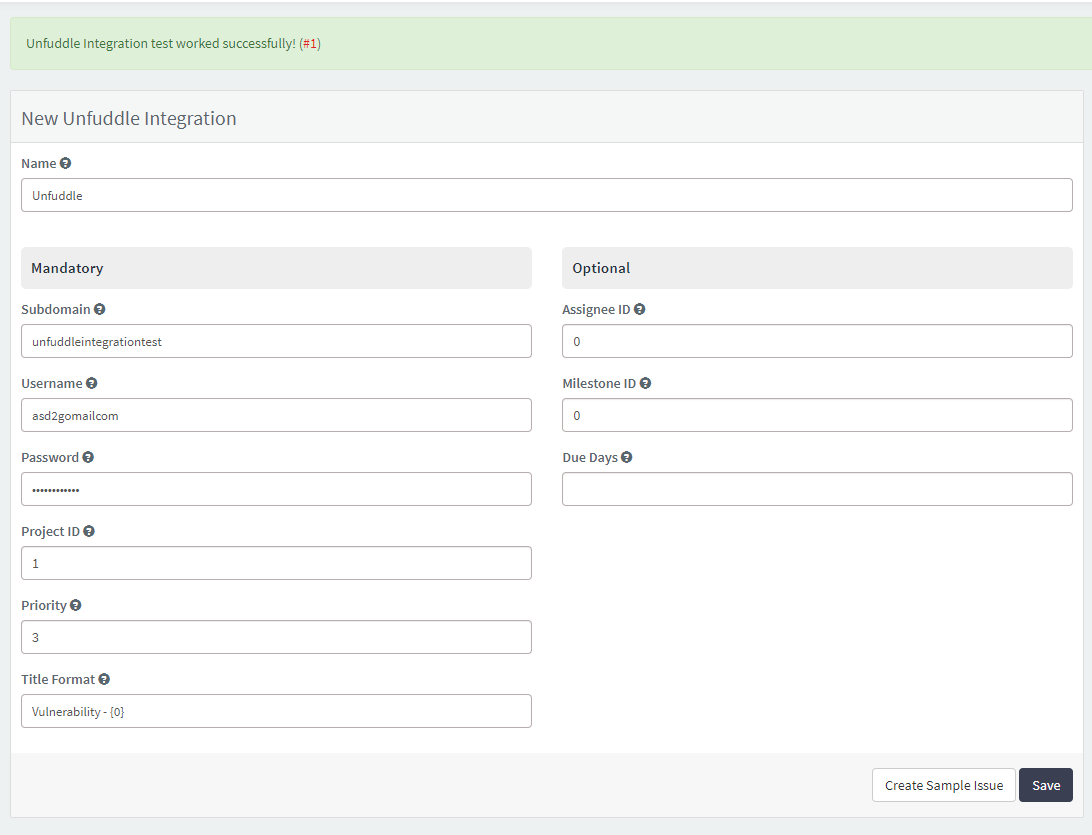The width and height of the screenshot is (1092, 835).
Task: Click the help icon next to Name
Action: [x=65, y=163]
